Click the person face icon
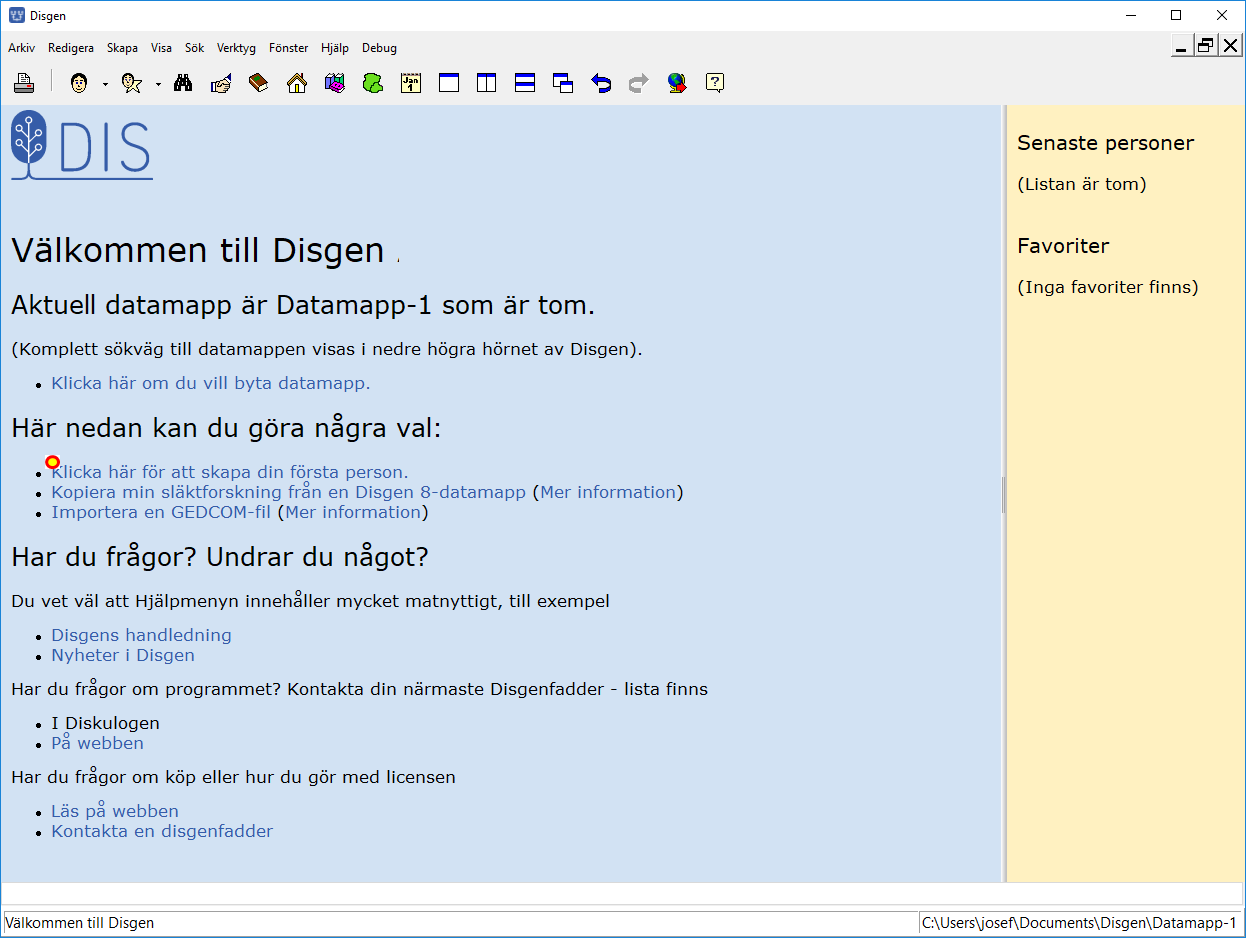Screen dimensions: 1246x938 pos(78,83)
